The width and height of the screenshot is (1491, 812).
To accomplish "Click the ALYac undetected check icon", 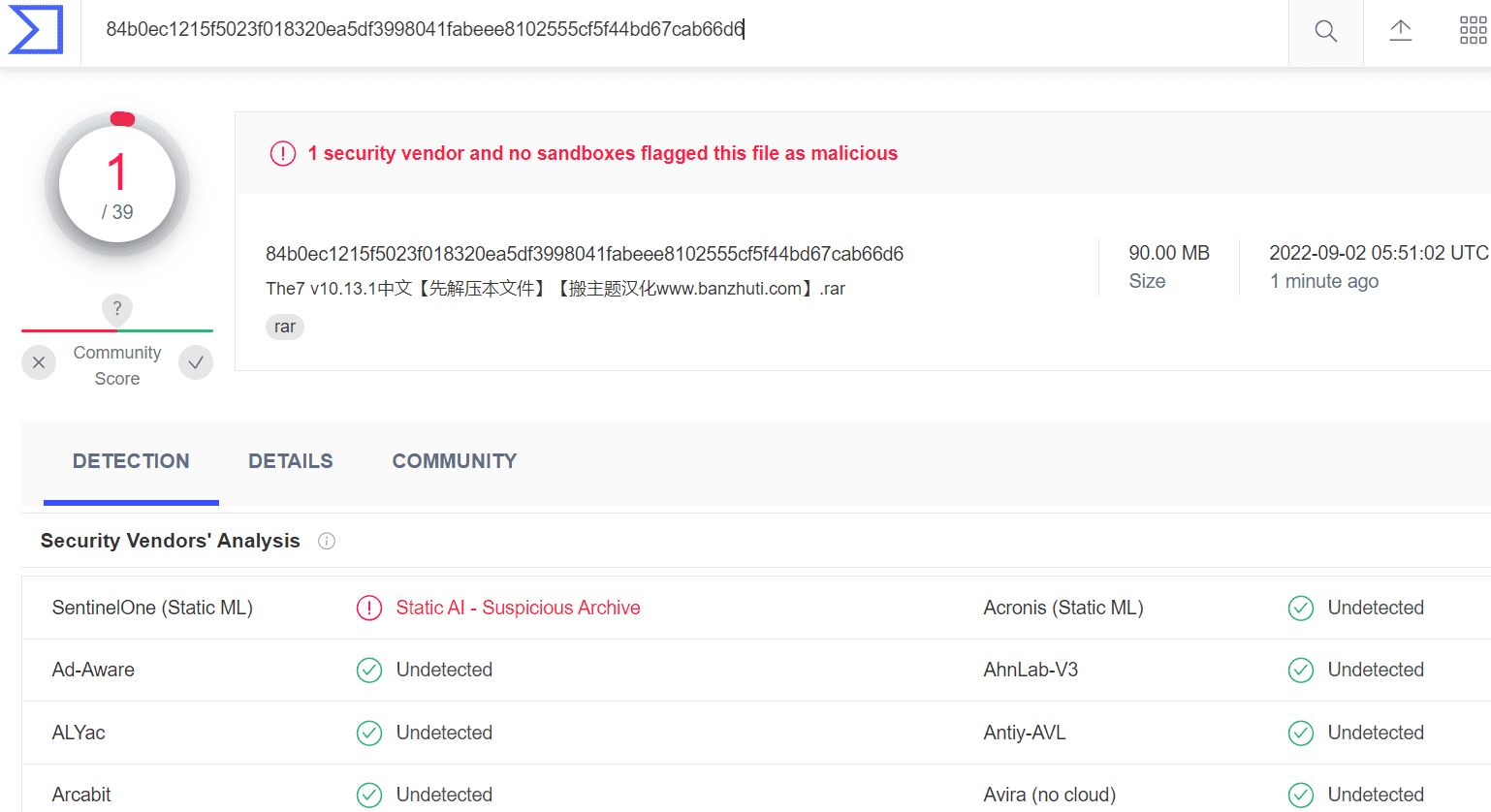I will pyautogui.click(x=369, y=733).
